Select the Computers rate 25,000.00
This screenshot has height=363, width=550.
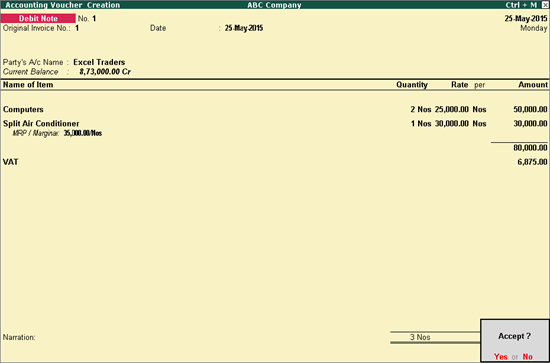tap(452, 109)
